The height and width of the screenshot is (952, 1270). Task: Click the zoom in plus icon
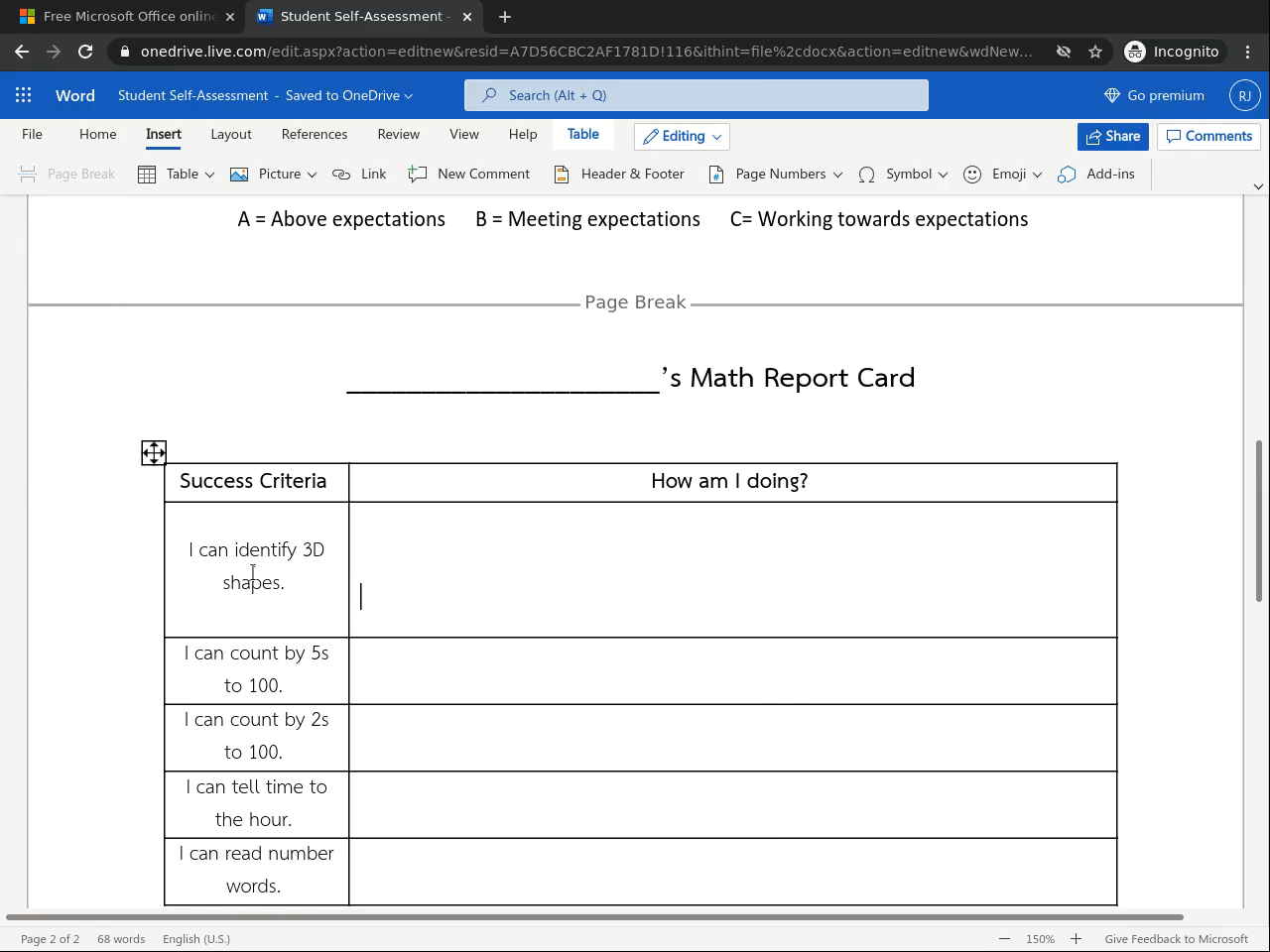[1076, 939]
